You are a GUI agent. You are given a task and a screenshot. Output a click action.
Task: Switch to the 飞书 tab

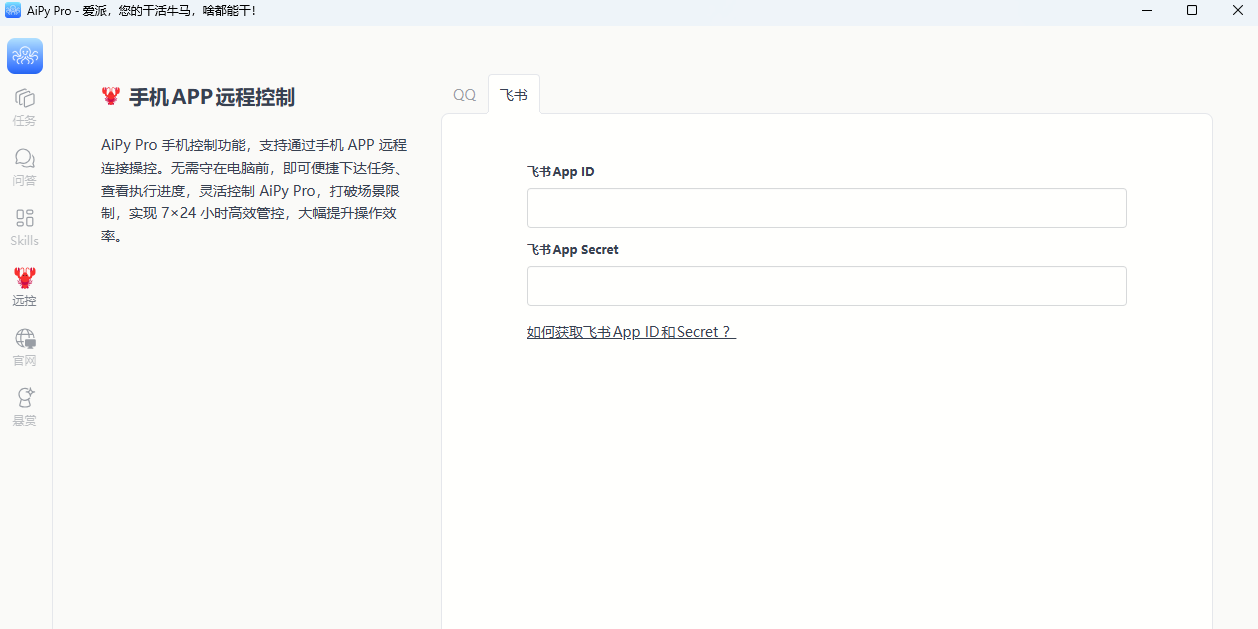[x=513, y=94]
